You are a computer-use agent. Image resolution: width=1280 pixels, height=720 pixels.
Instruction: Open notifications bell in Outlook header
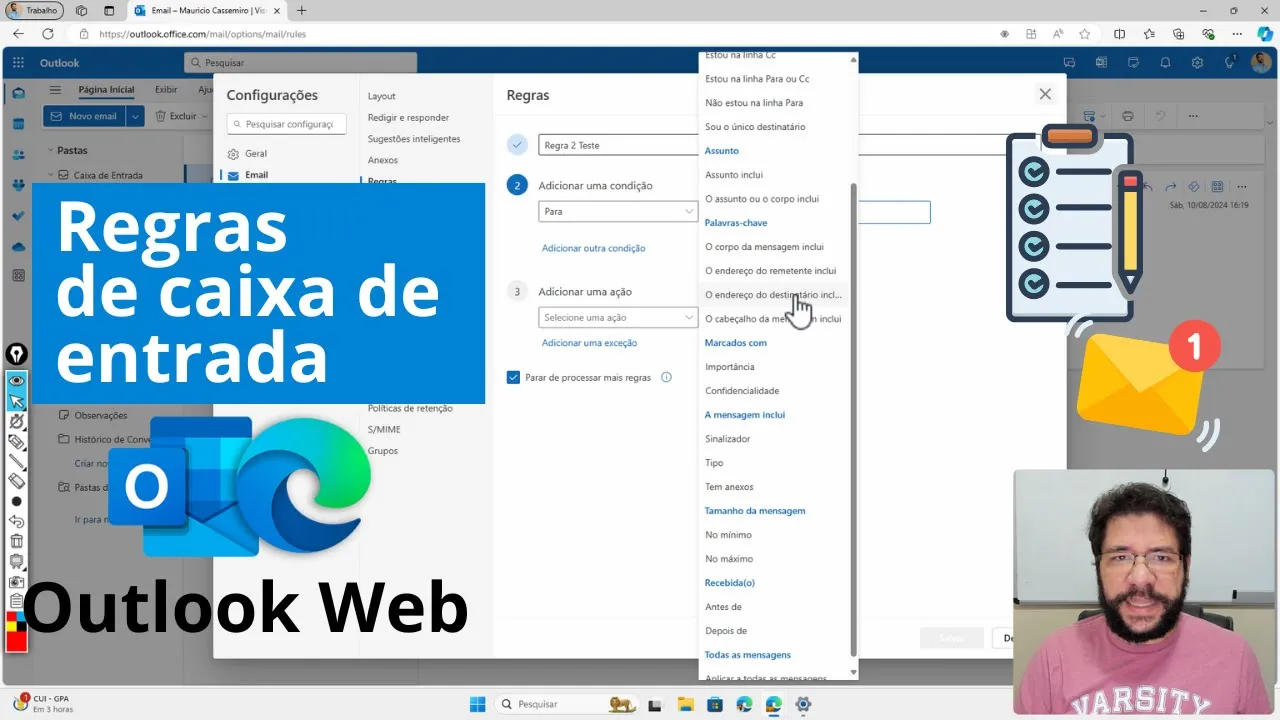pyautogui.click(x=1165, y=63)
